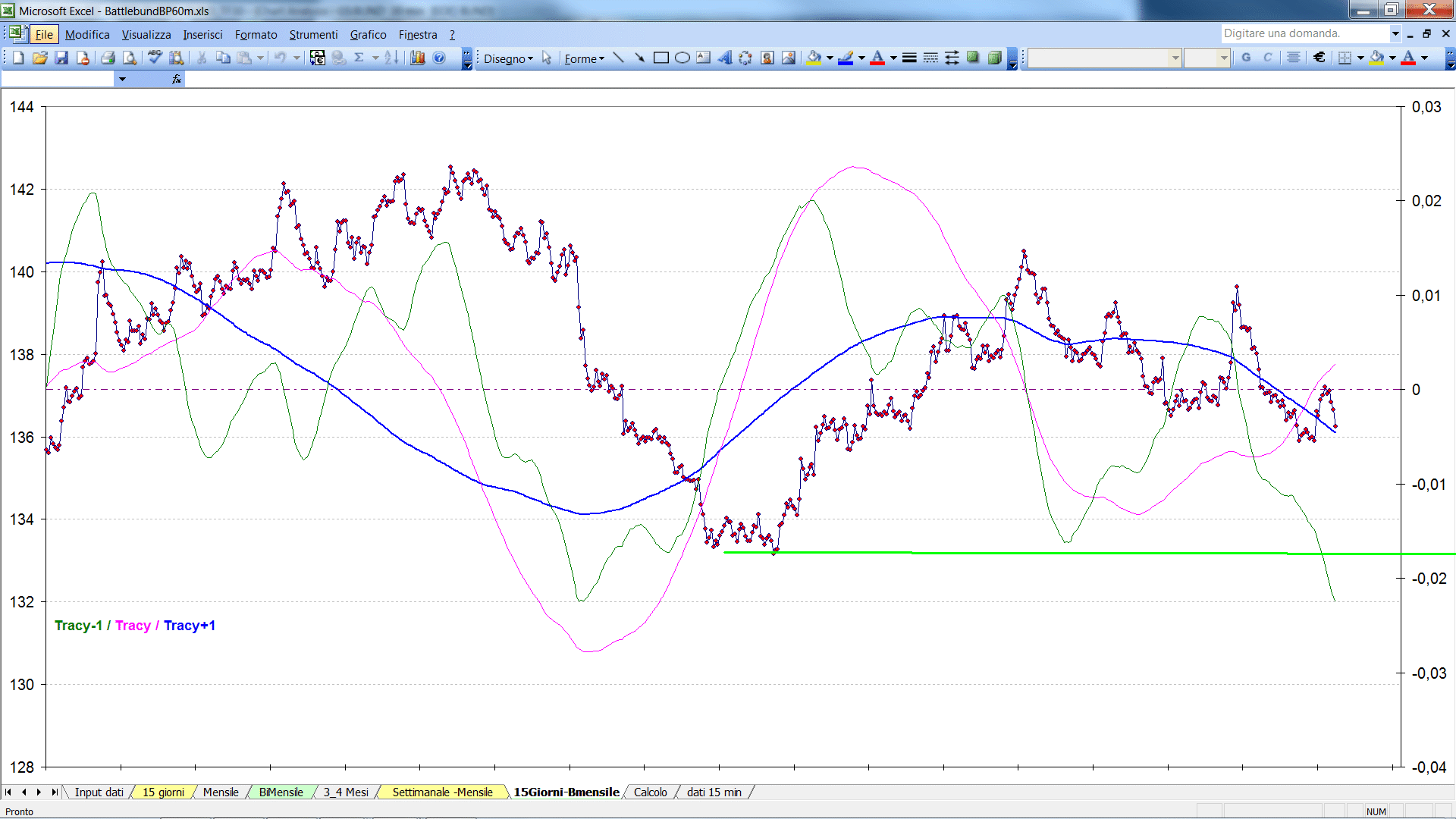
Task: Open the Formato menu
Action: (x=256, y=34)
